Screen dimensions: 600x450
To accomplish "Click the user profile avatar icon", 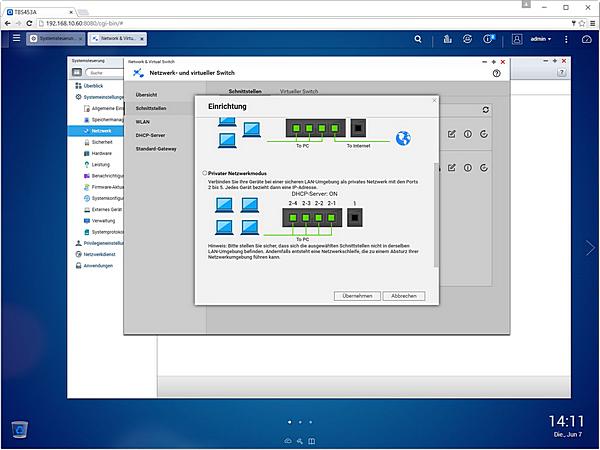I will point(517,39).
